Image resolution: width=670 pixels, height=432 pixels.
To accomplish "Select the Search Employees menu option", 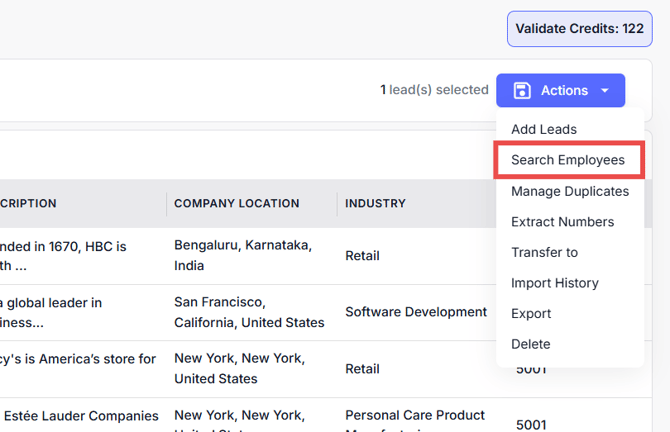I will click(567, 160).
